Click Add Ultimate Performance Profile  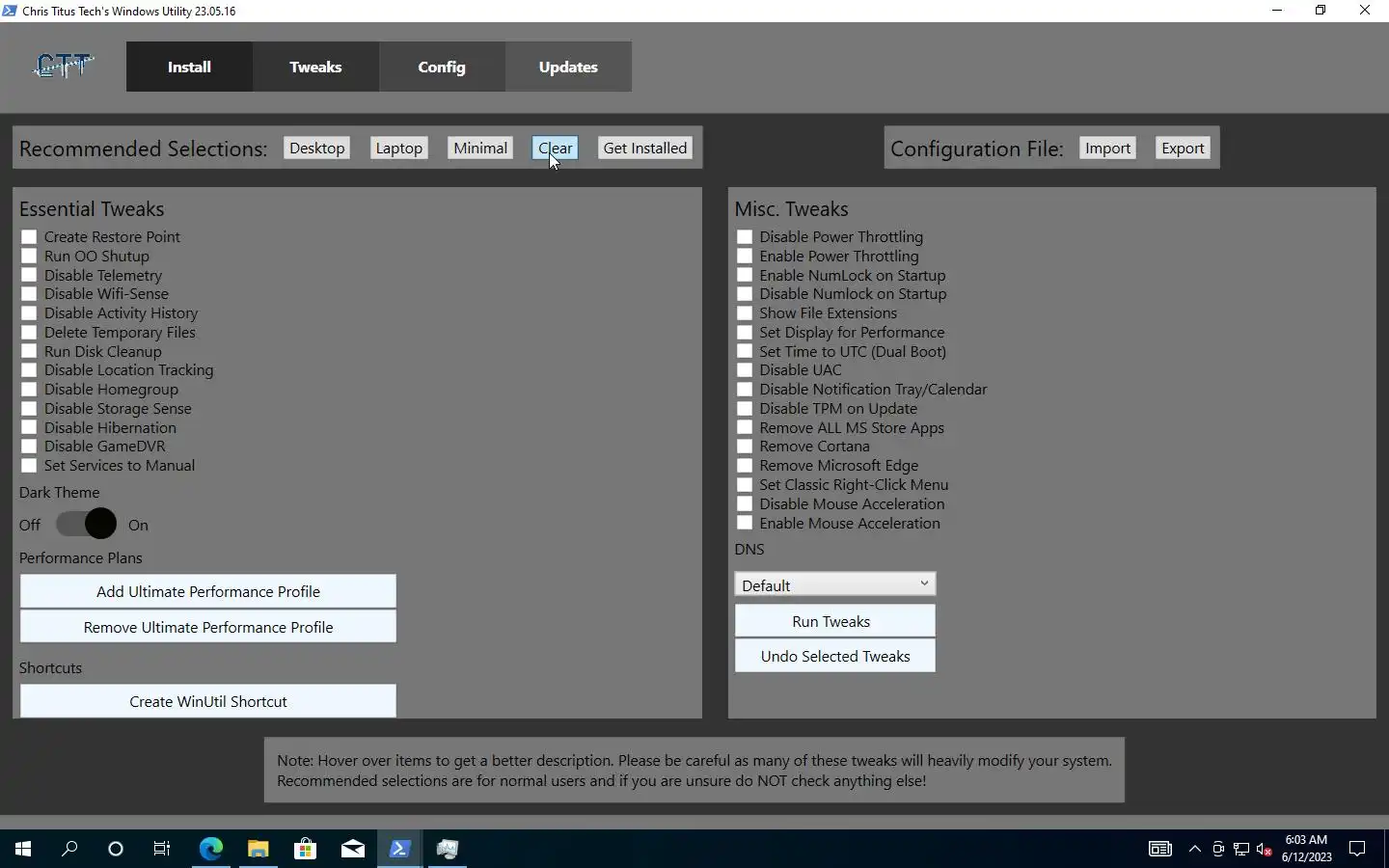coord(208,591)
